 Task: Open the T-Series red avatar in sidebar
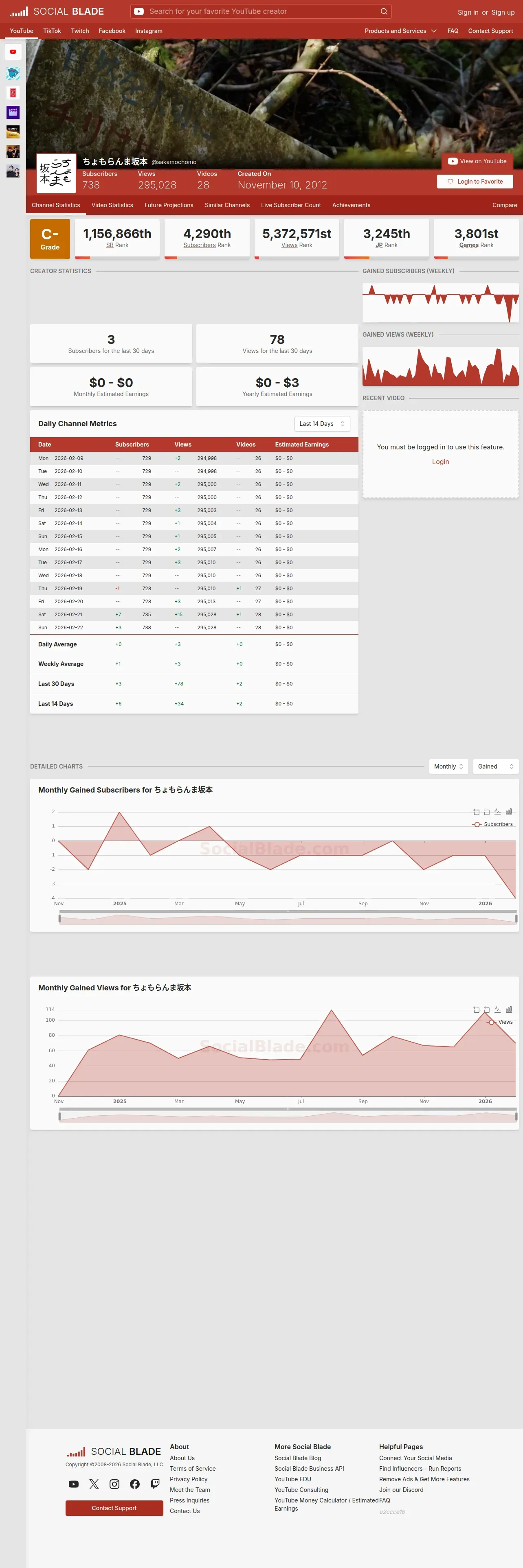13,92
